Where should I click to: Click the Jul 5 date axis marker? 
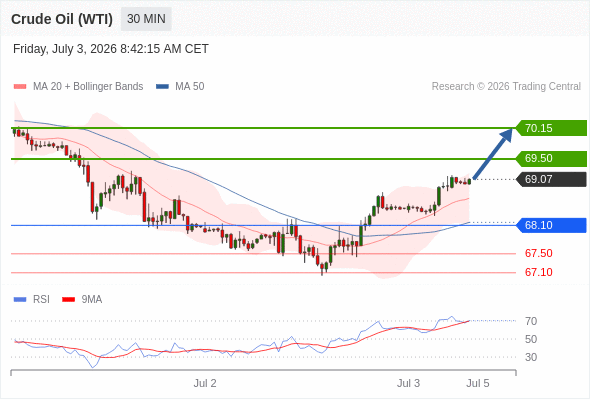478,383
